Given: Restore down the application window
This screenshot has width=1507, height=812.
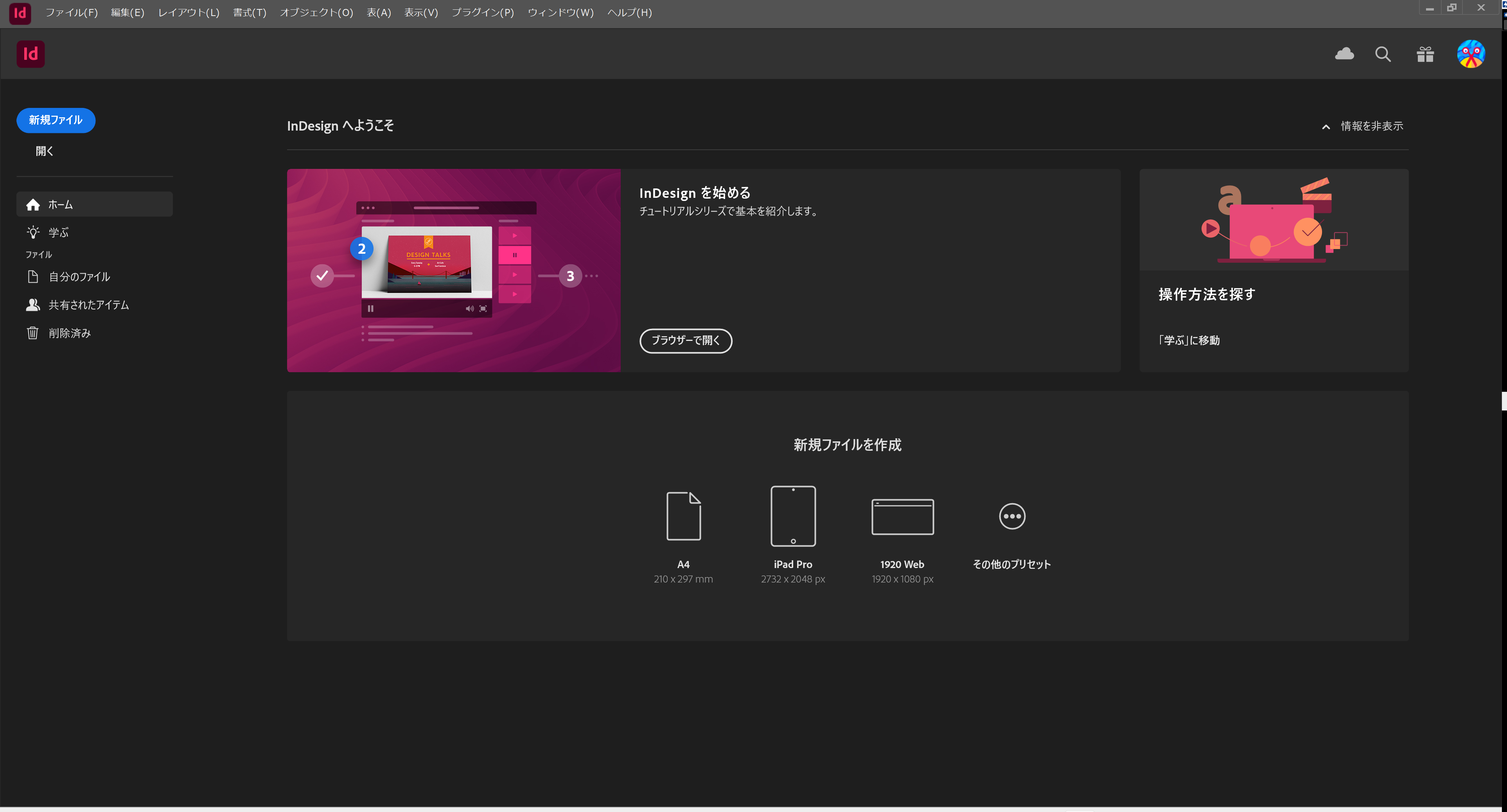Looking at the screenshot, I should [1451, 7].
